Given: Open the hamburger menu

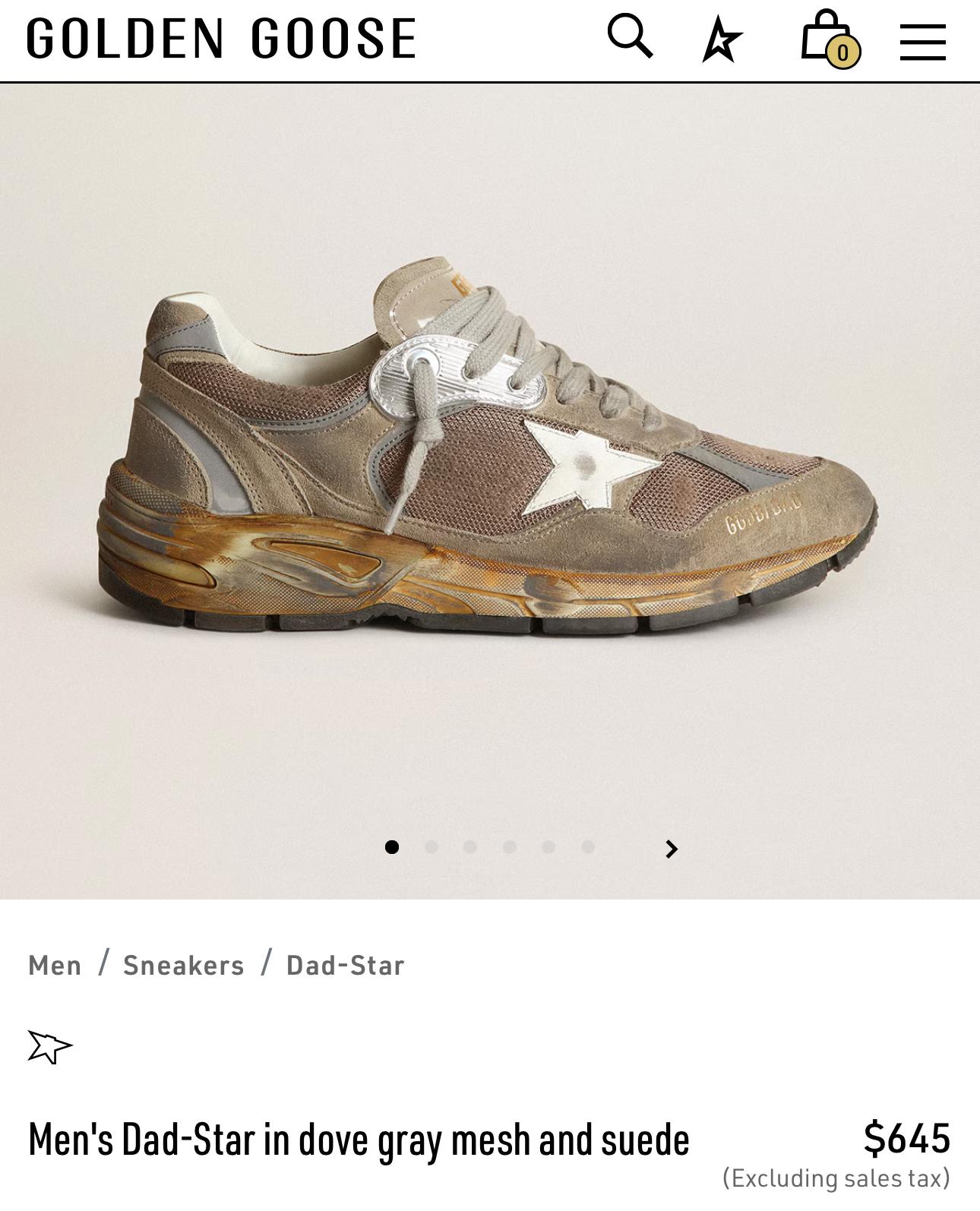Looking at the screenshot, I should click(922, 41).
